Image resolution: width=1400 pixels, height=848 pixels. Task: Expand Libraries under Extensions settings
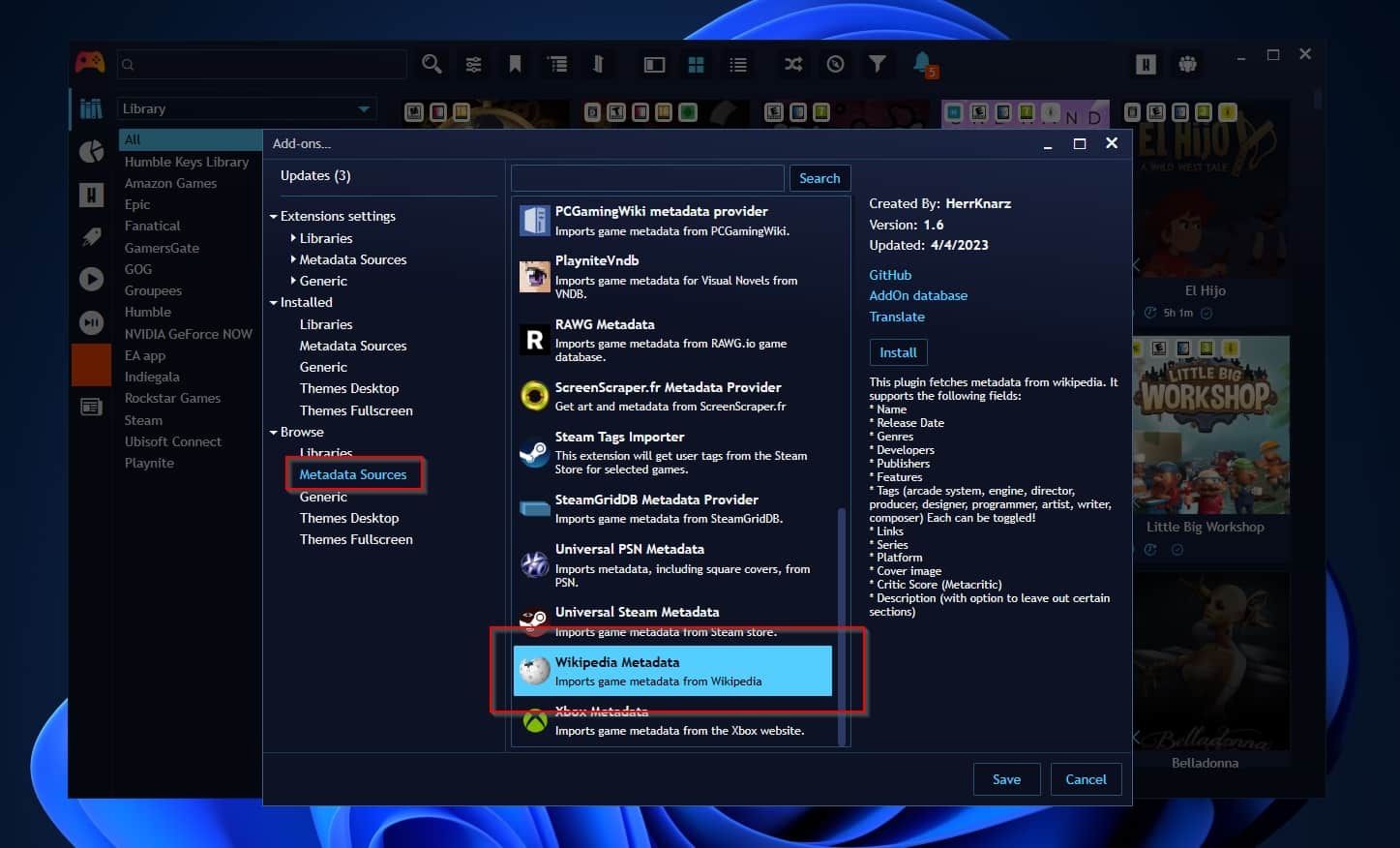(293, 238)
